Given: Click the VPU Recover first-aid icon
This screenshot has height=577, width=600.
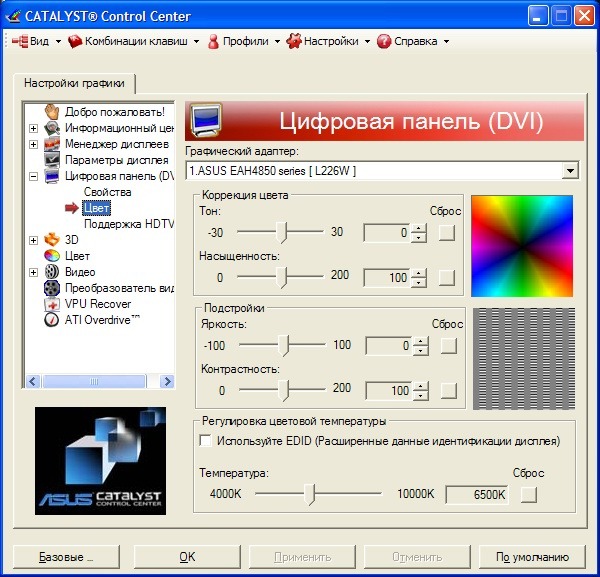Looking at the screenshot, I should pyautogui.click(x=52, y=304).
